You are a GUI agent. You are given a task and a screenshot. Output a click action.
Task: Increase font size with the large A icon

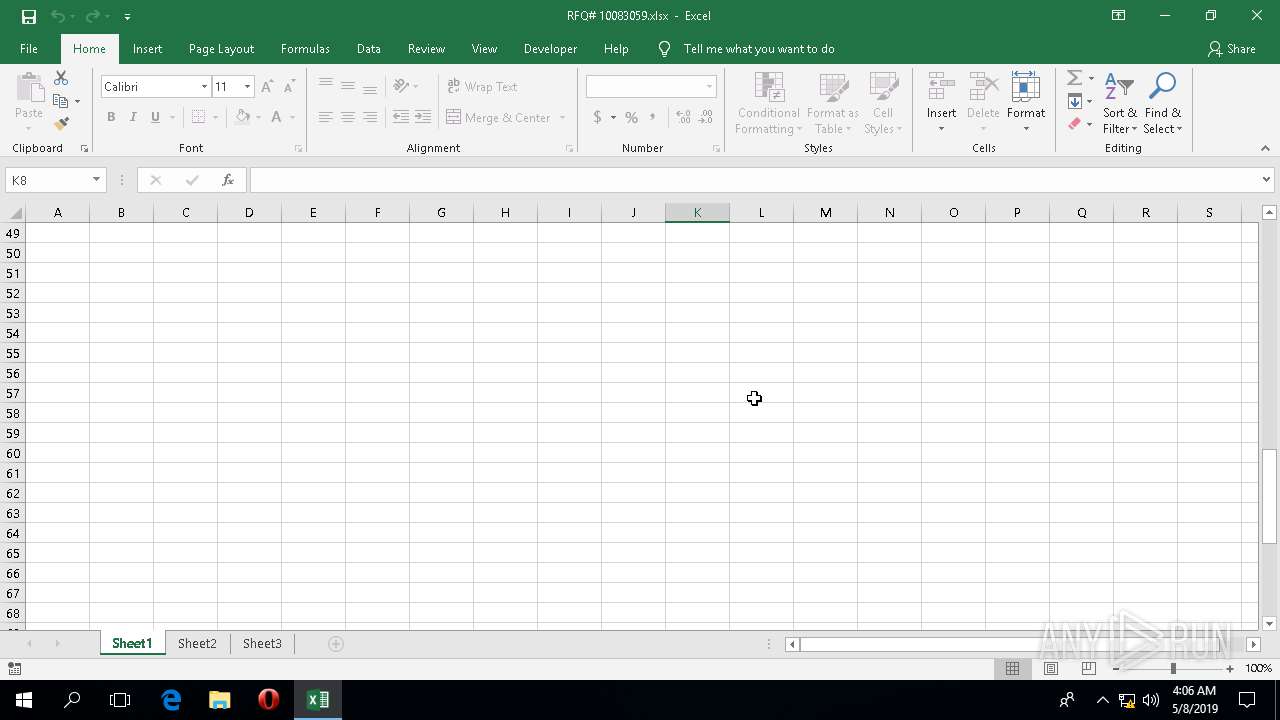[267, 87]
